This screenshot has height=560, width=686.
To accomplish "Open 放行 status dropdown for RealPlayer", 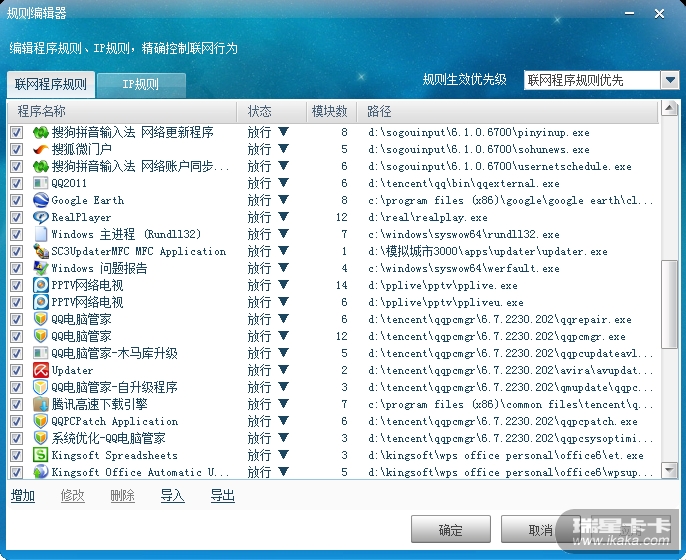I will pyautogui.click(x=284, y=217).
